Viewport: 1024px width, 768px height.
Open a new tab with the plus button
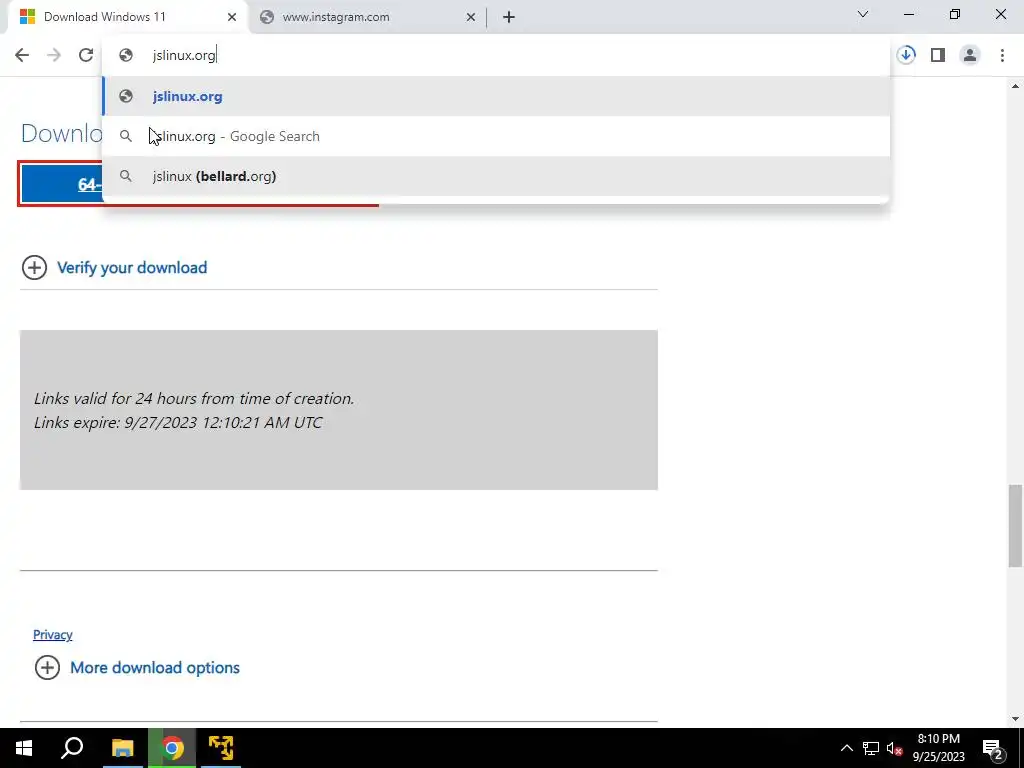click(x=509, y=17)
